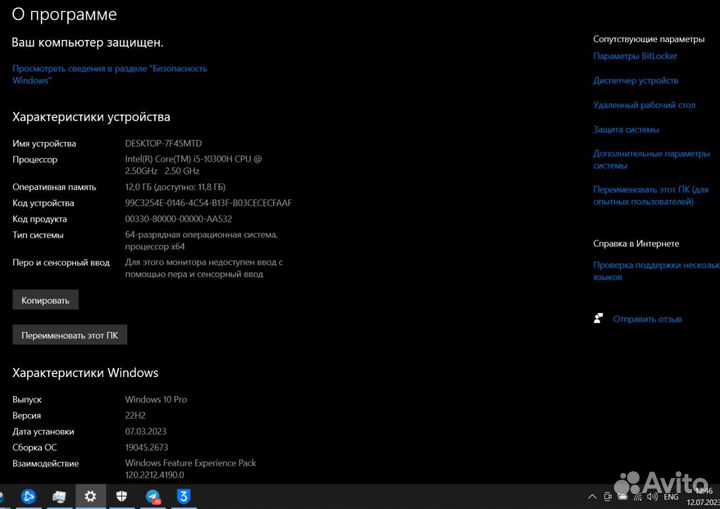Click the Тип системы label

point(38,235)
